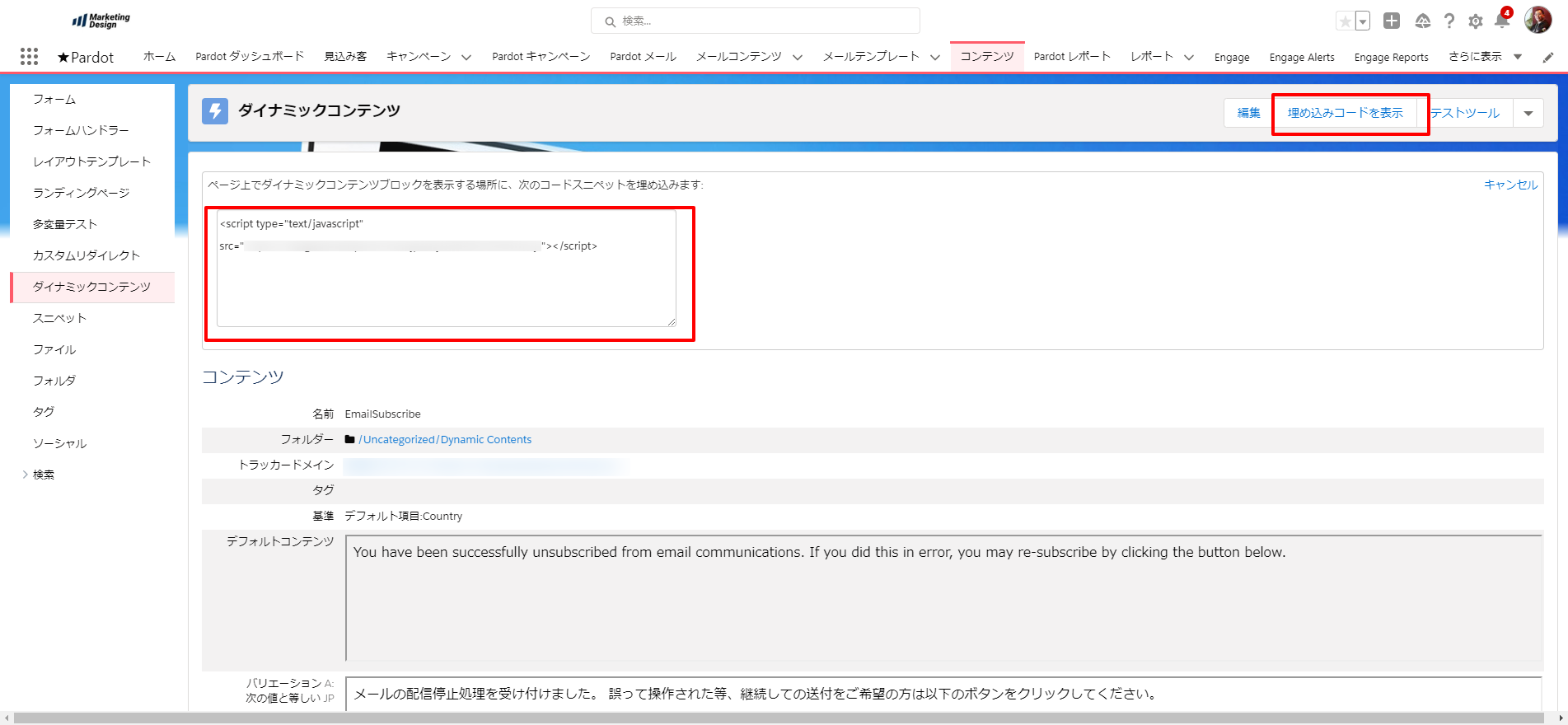Click the キャンセル link
The width and height of the screenshot is (1568, 725).
(x=1510, y=185)
